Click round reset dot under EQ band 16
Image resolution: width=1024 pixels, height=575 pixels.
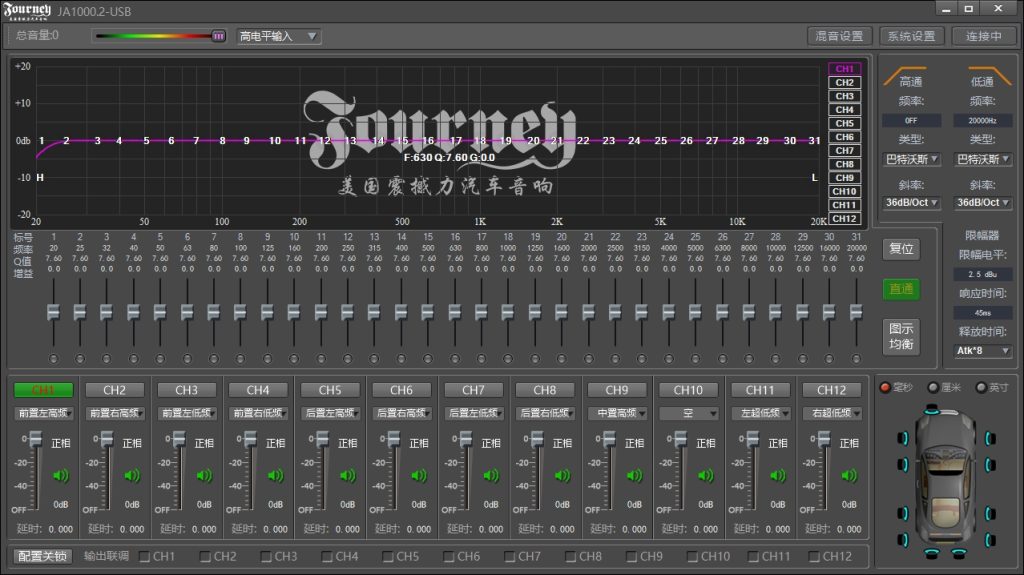pos(455,359)
